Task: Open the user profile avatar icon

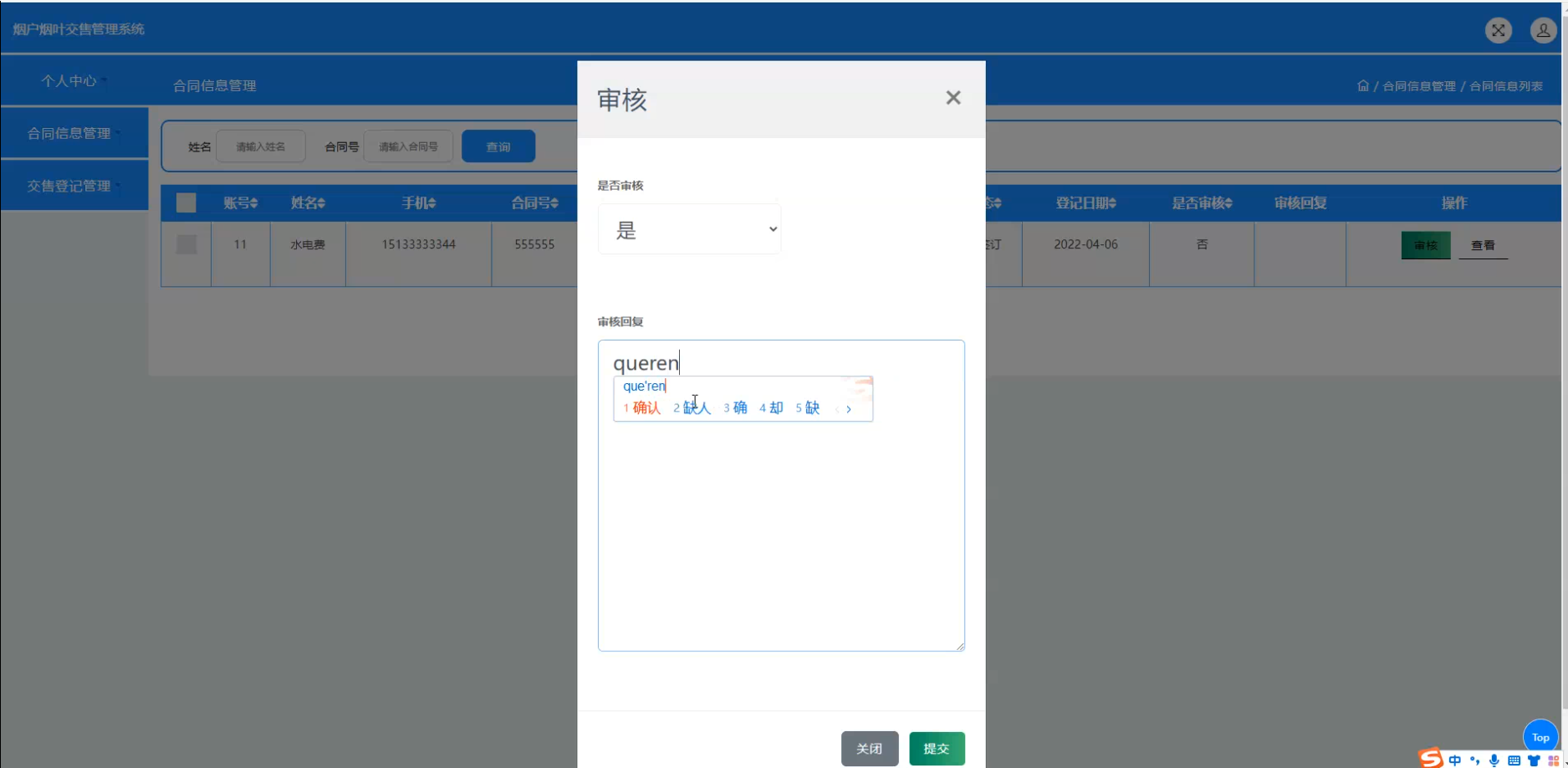Action: (1543, 30)
